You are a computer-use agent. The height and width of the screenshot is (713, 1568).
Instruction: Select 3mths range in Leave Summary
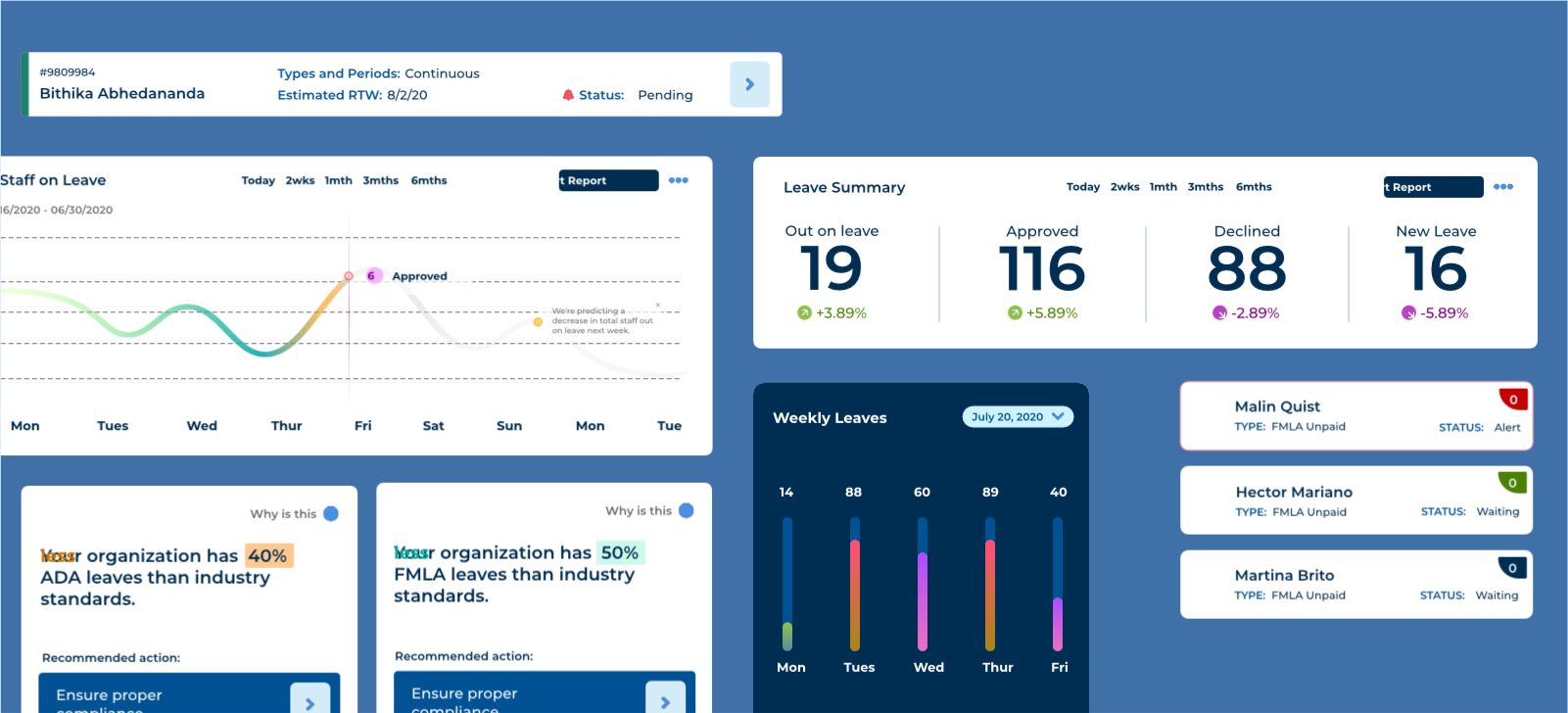coord(1205,187)
